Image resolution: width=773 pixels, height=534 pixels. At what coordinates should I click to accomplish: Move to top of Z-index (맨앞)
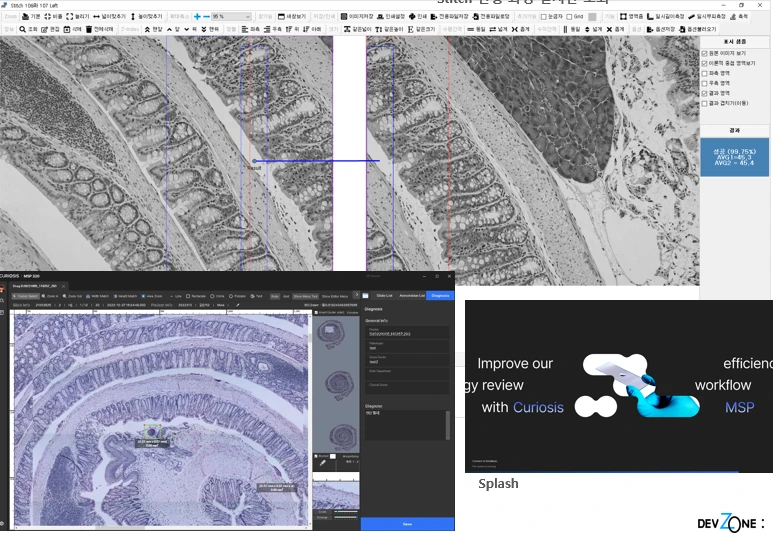point(153,29)
